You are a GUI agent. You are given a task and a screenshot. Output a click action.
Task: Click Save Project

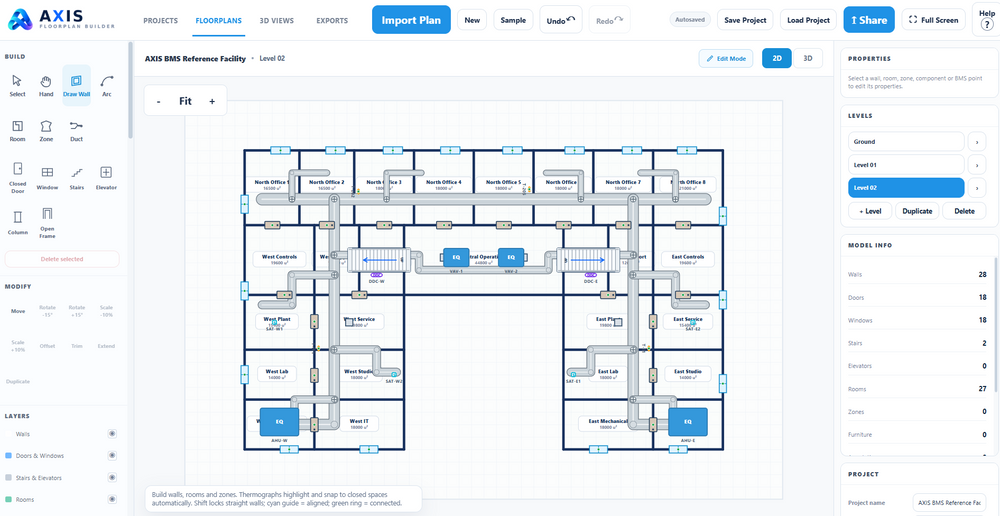(746, 20)
